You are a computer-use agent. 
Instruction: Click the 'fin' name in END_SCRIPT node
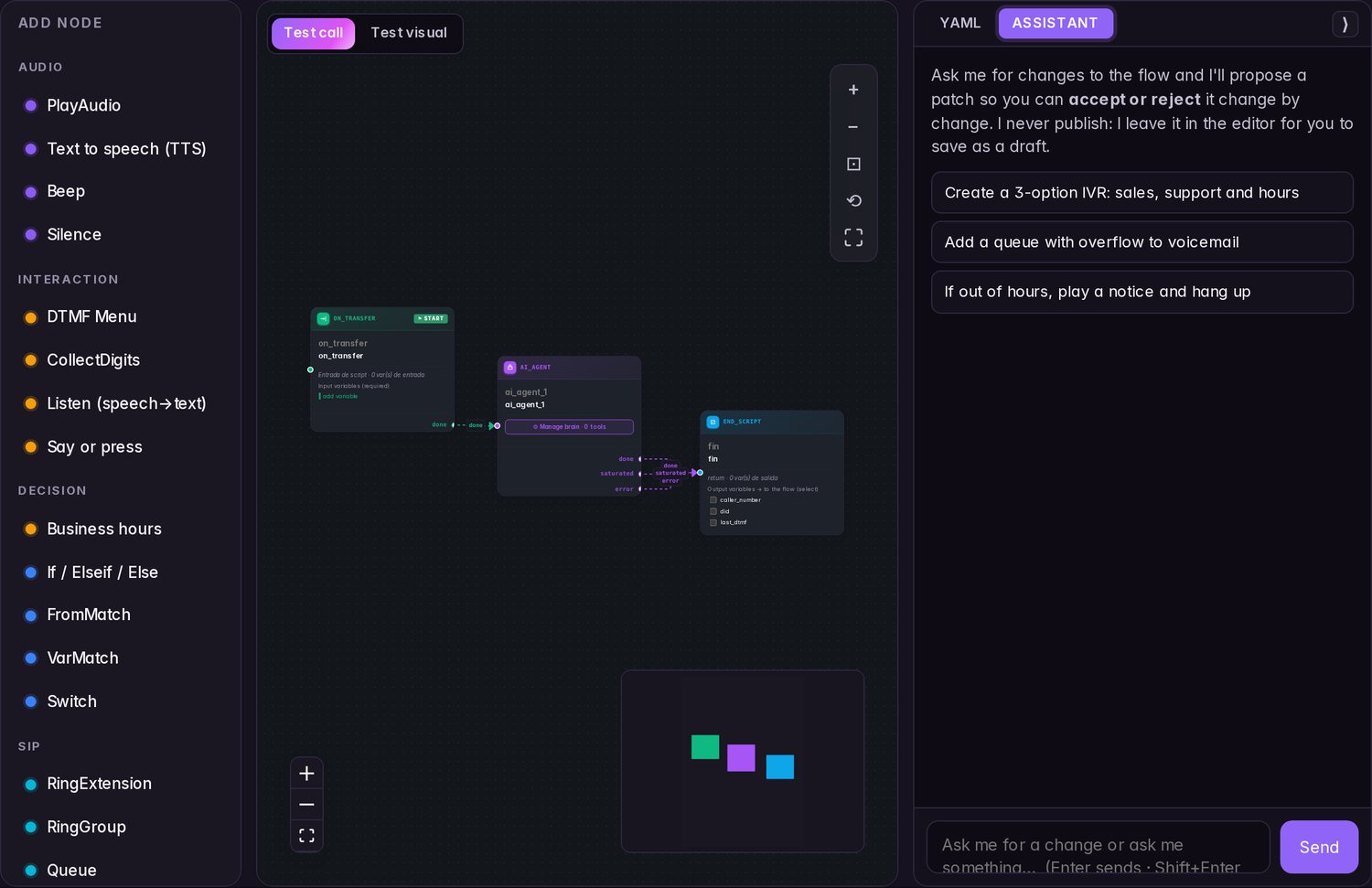coord(713,459)
